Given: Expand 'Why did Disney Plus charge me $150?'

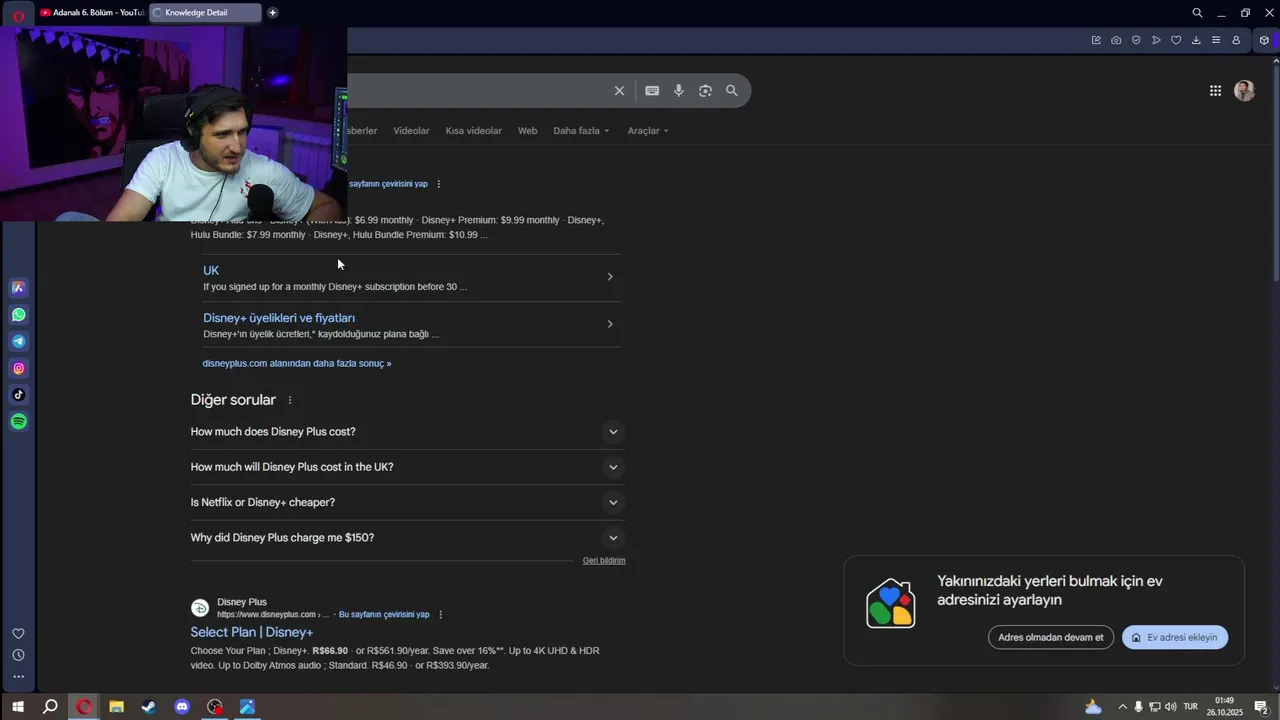Looking at the screenshot, I should pos(408,538).
